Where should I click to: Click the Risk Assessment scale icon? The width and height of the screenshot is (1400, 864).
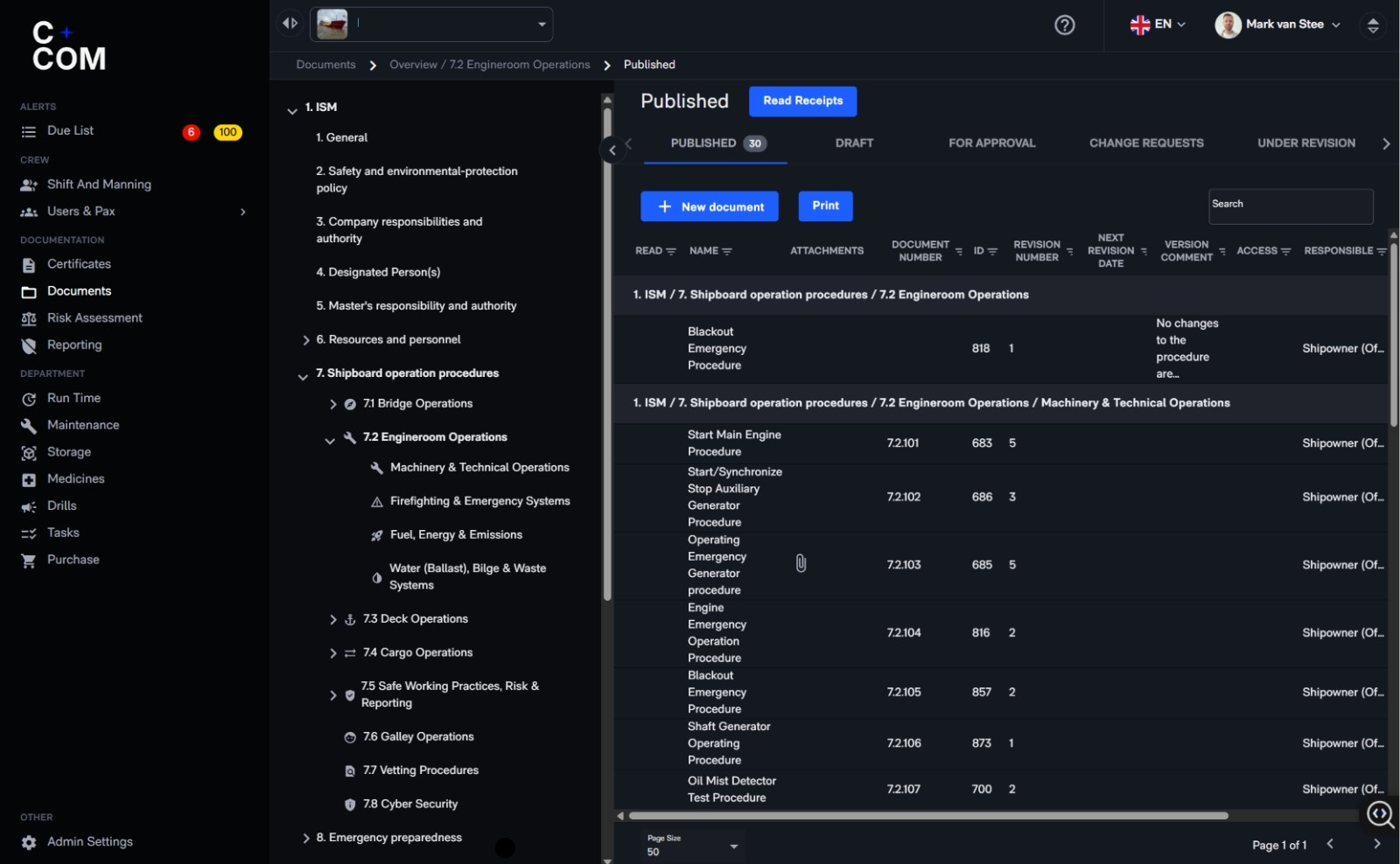[29, 319]
